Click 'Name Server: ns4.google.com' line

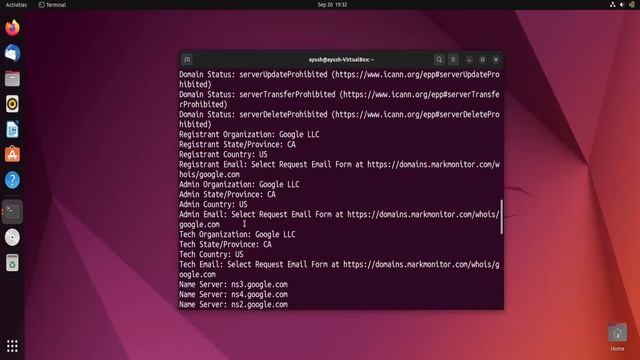pos(233,294)
